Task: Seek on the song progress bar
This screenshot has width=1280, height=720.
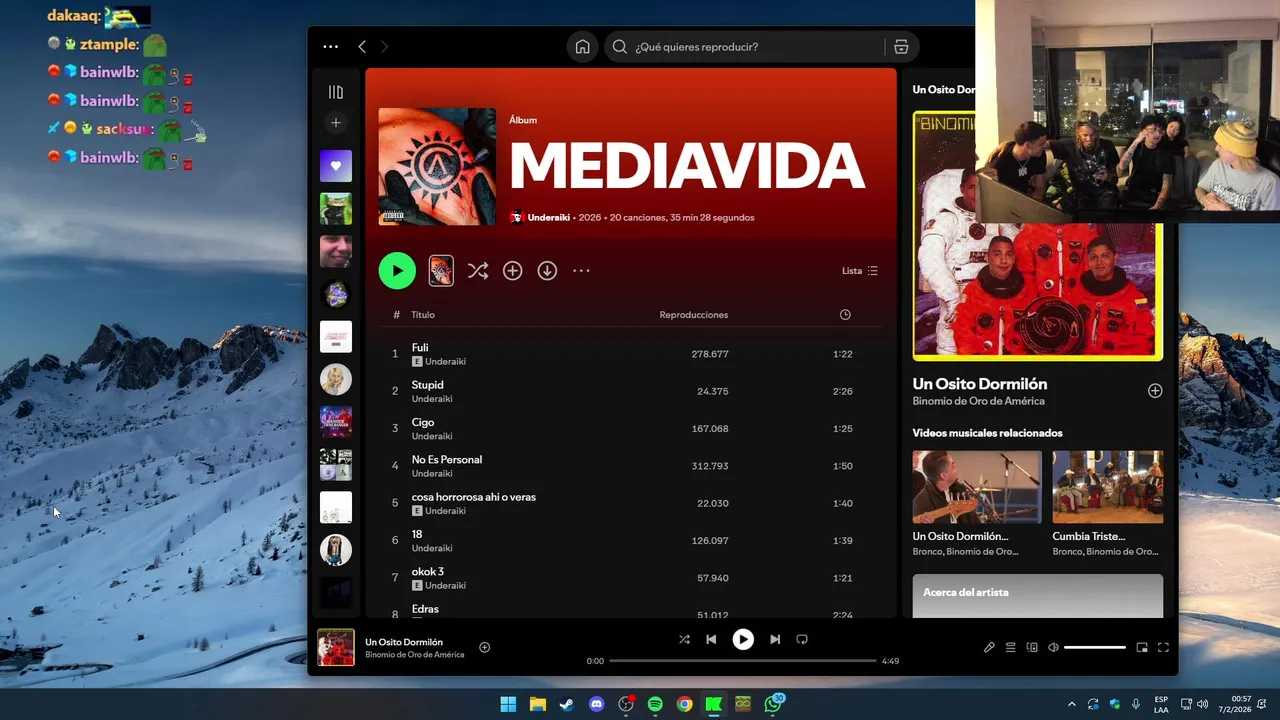Action: [743, 661]
